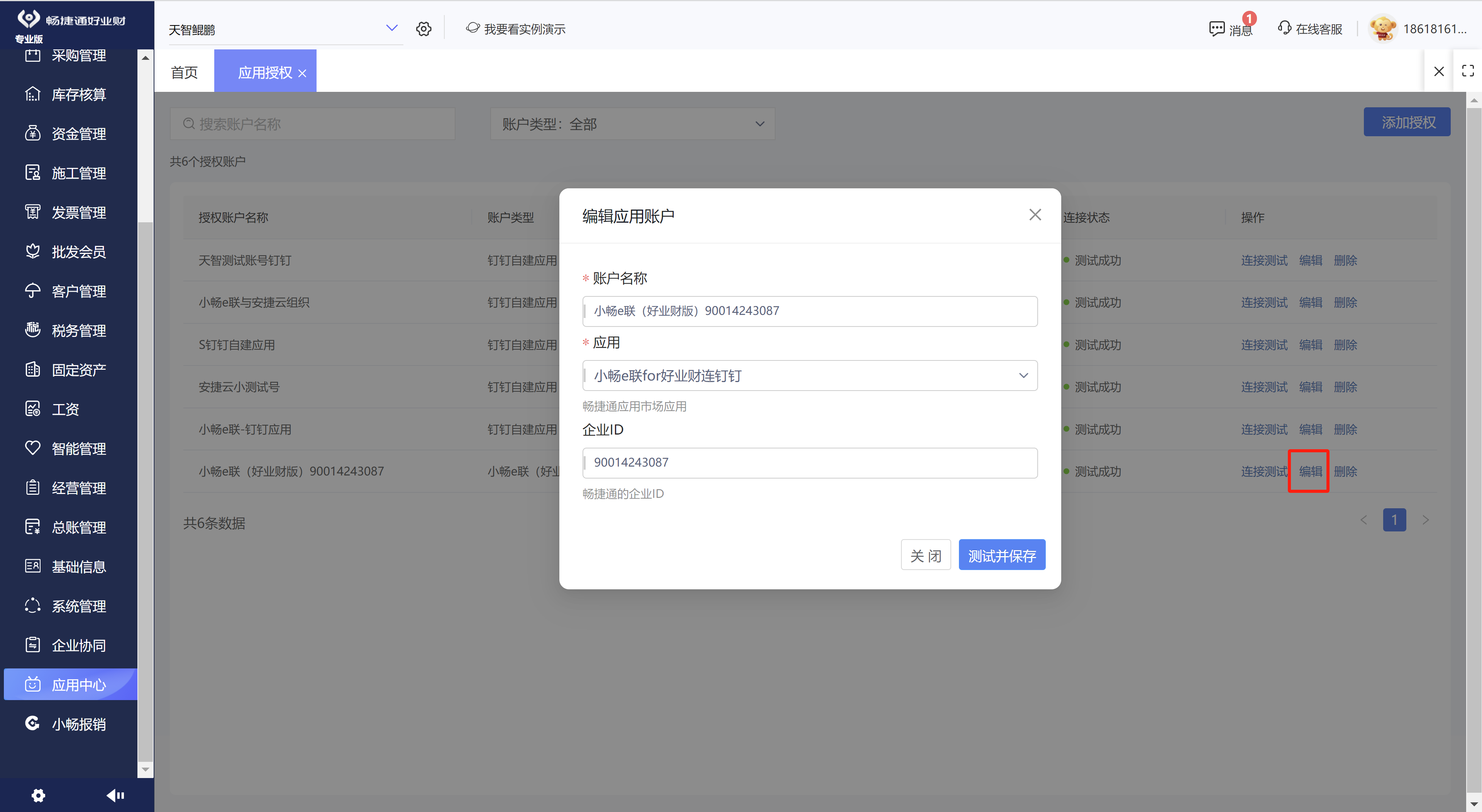The width and height of the screenshot is (1482, 812).
Task: Open 经营管理 clipboard icon
Action: pyautogui.click(x=33, y=488)
